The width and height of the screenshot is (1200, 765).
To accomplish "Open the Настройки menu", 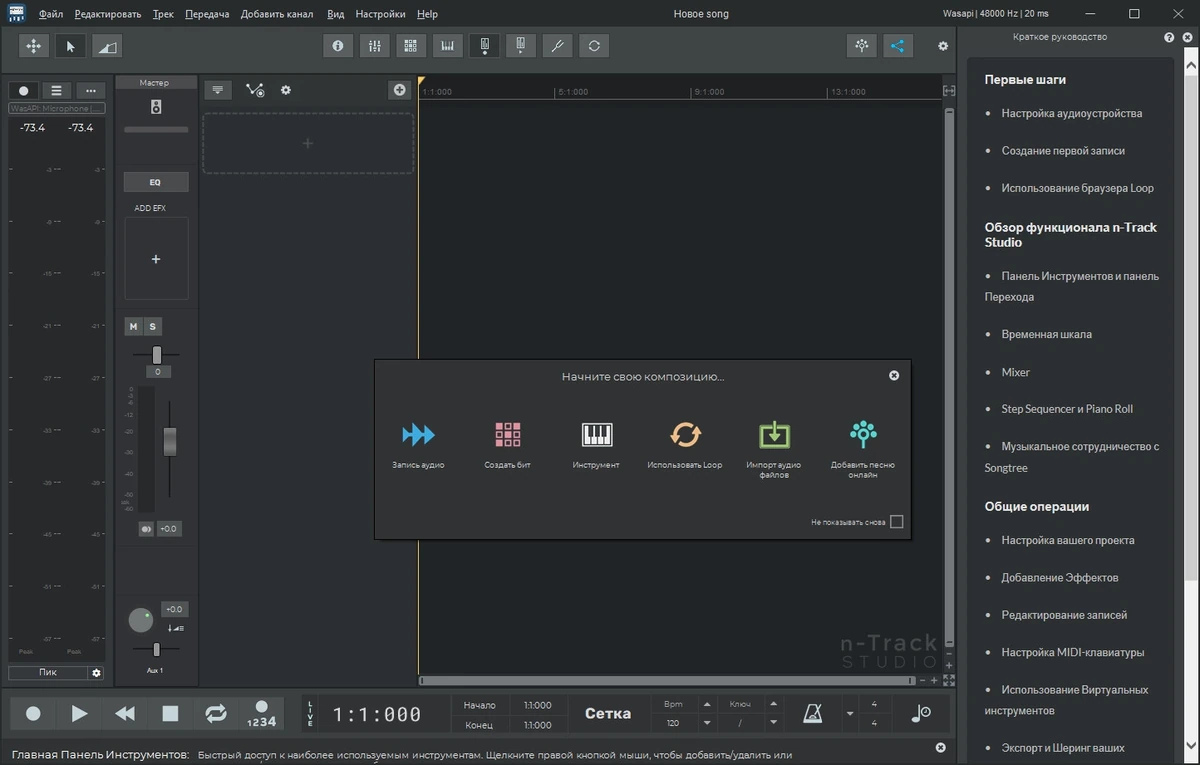I will 380,14.
